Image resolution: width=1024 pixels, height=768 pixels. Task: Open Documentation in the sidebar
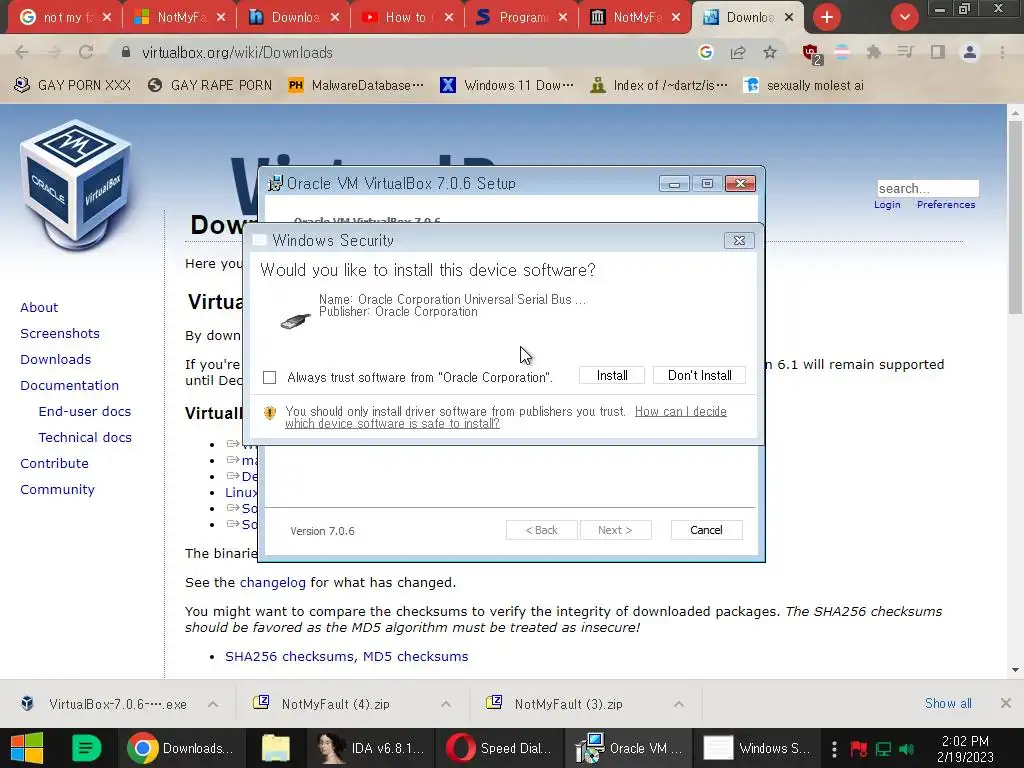point(69,386)
